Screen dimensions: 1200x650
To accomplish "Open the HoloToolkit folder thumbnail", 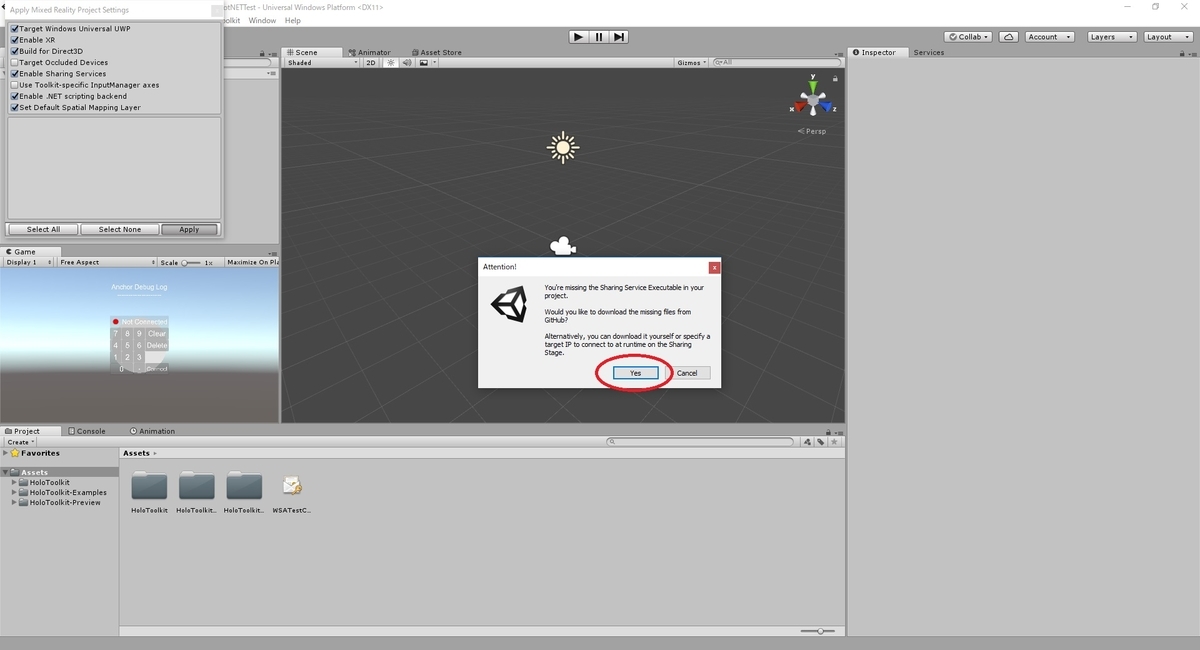I will tap(150, 487).
